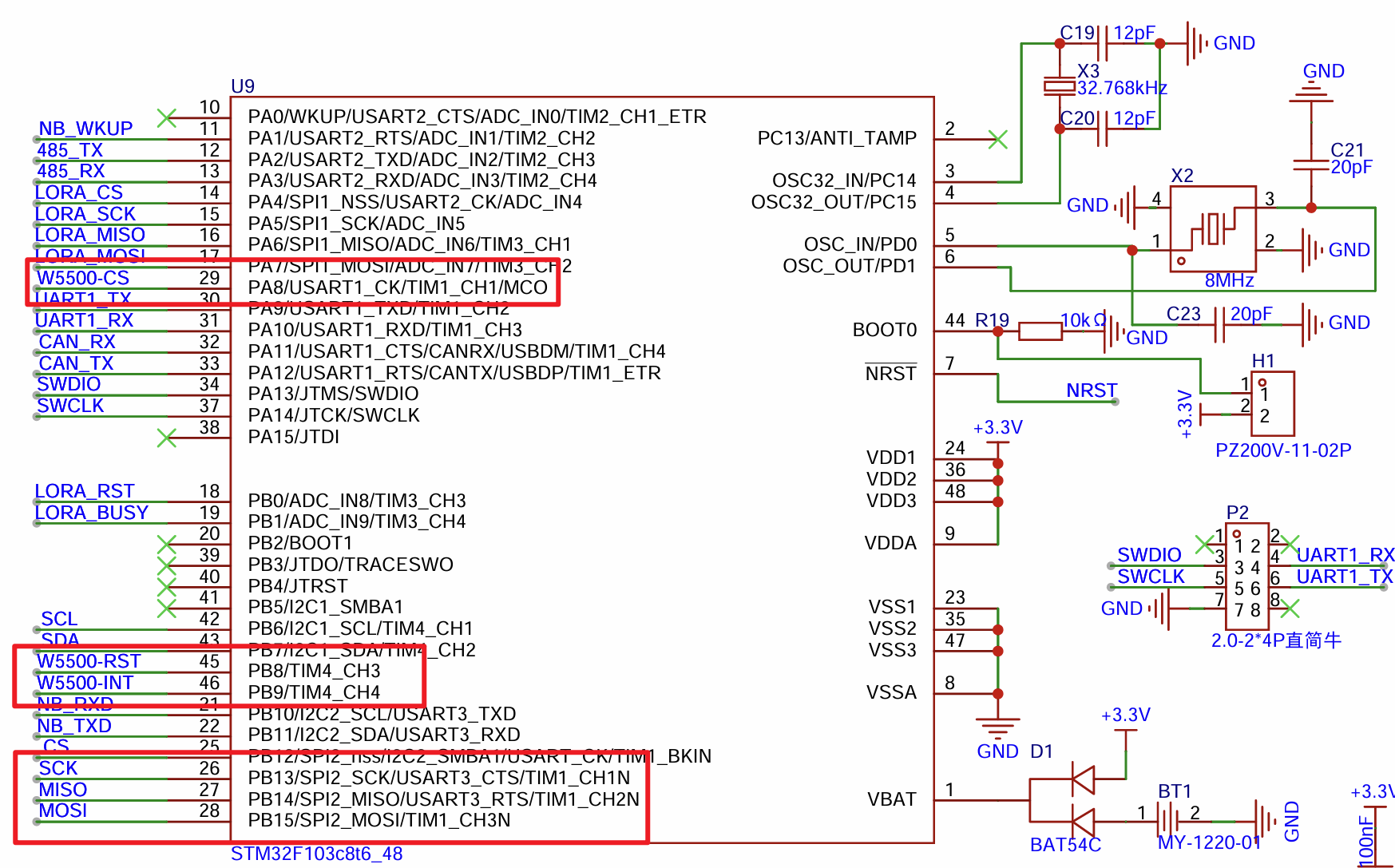The width and height of the screenshot is (1395, 868).
Task: Click the U9 designator text
Action: click(x=242, y=86)
